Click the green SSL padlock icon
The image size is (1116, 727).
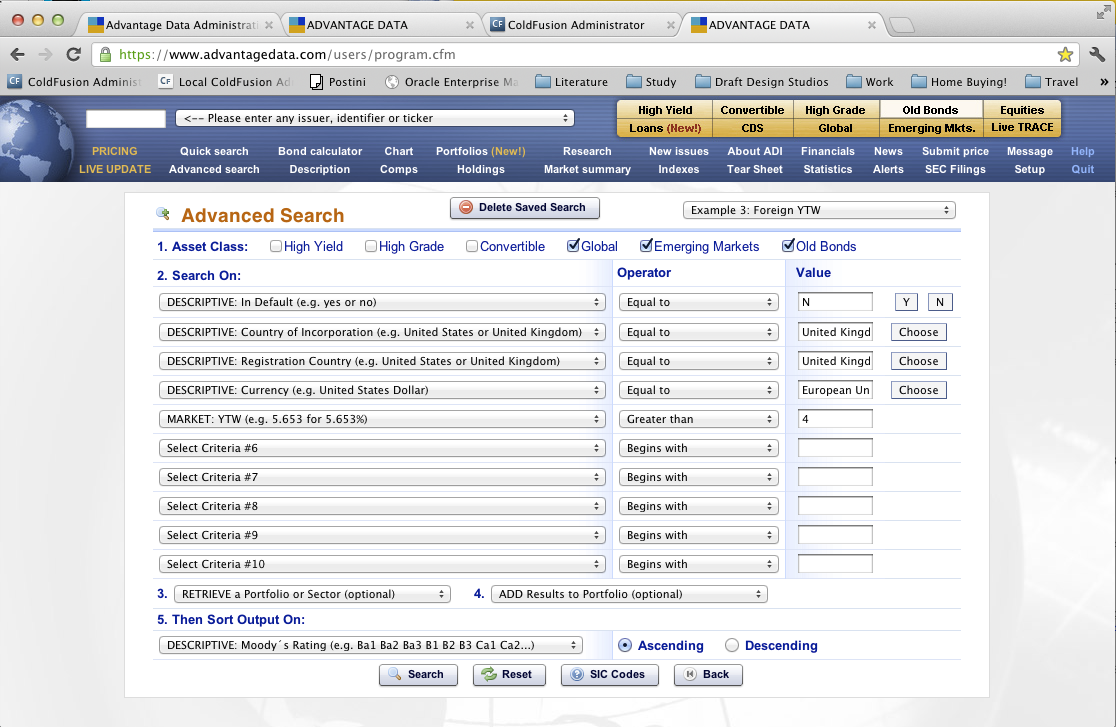click(x=105, y=54)
